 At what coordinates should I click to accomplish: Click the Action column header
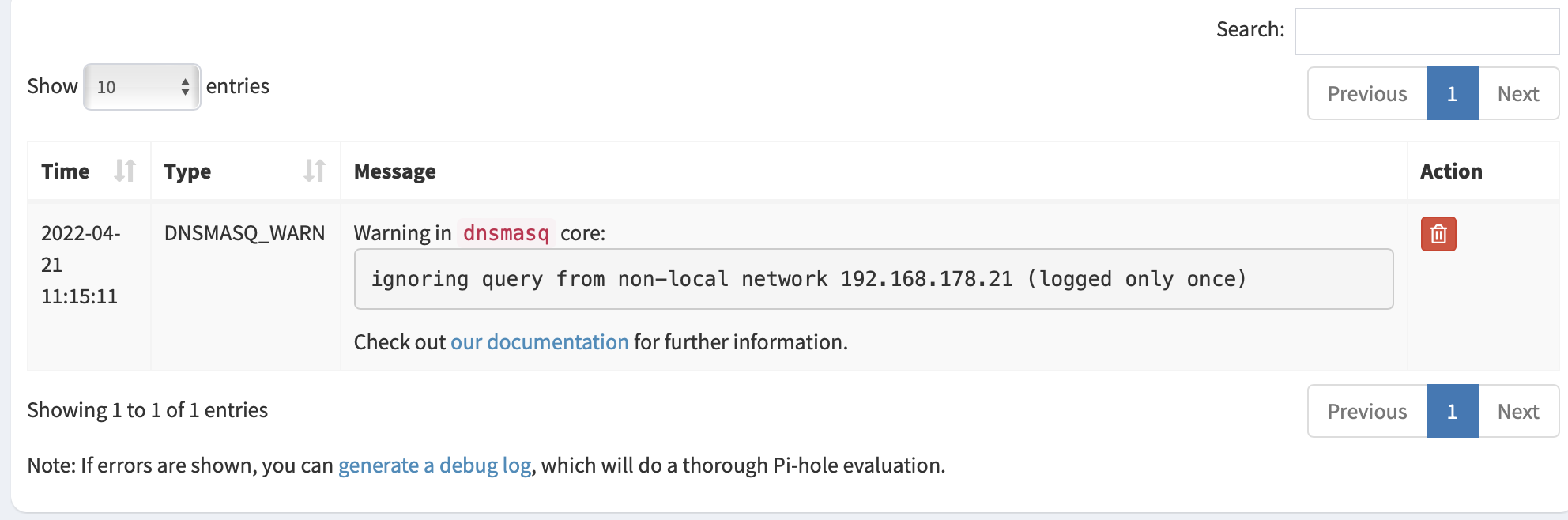pyautogui.click(x=1450, y=171)
